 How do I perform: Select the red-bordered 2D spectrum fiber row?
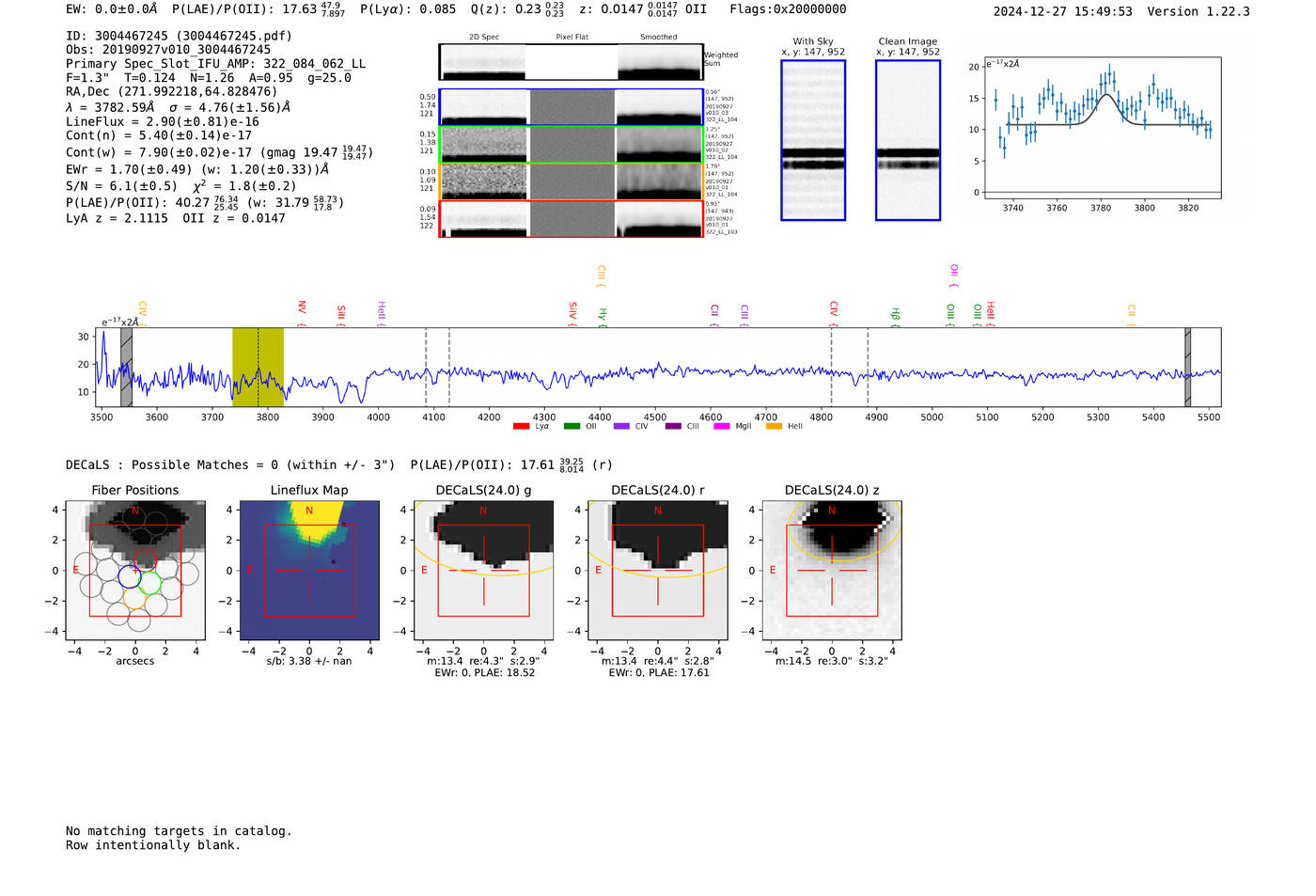pyautogui.click(x=572, y=219)
